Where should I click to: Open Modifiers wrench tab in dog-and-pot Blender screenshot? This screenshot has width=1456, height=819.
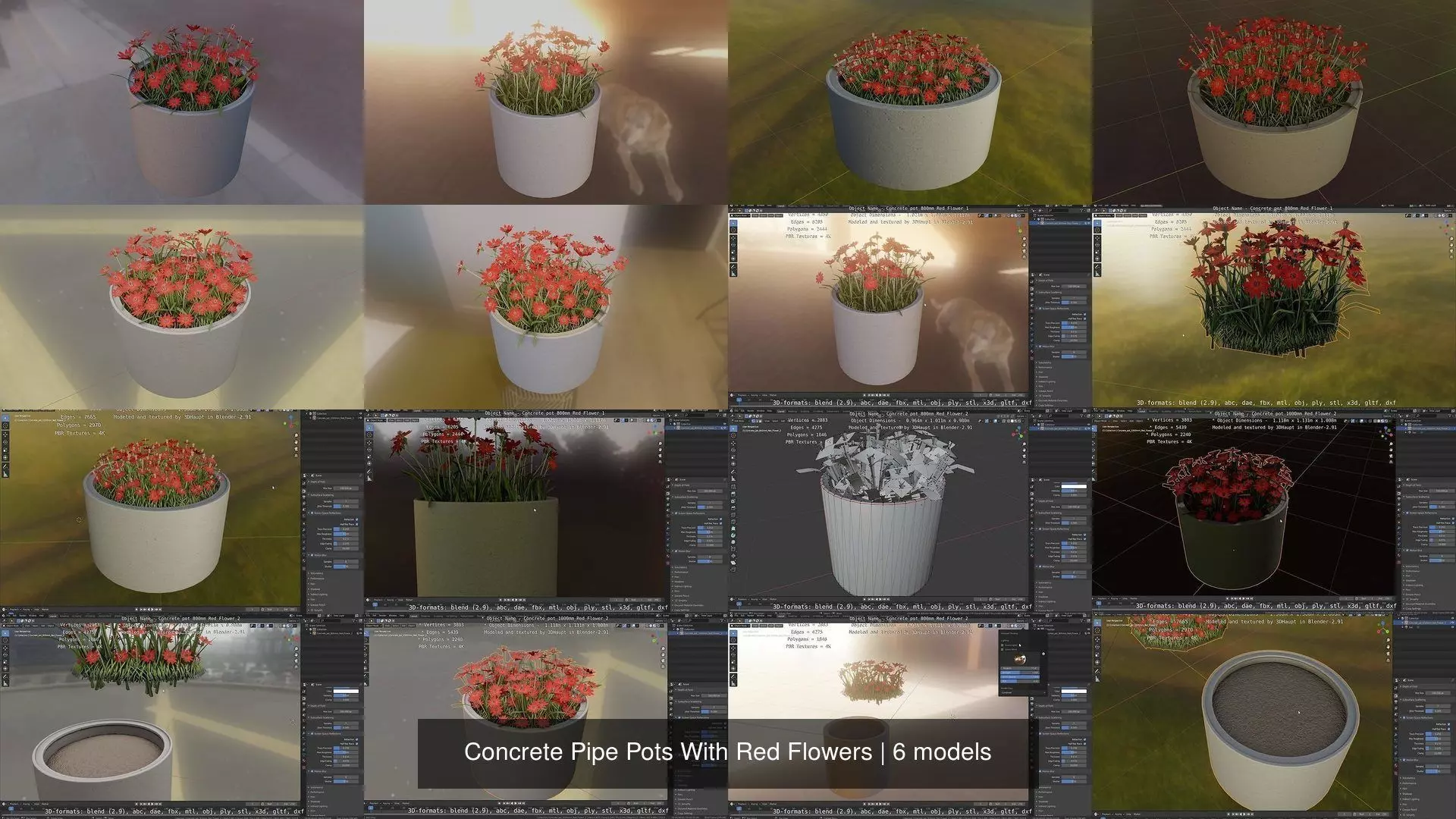1032,324
